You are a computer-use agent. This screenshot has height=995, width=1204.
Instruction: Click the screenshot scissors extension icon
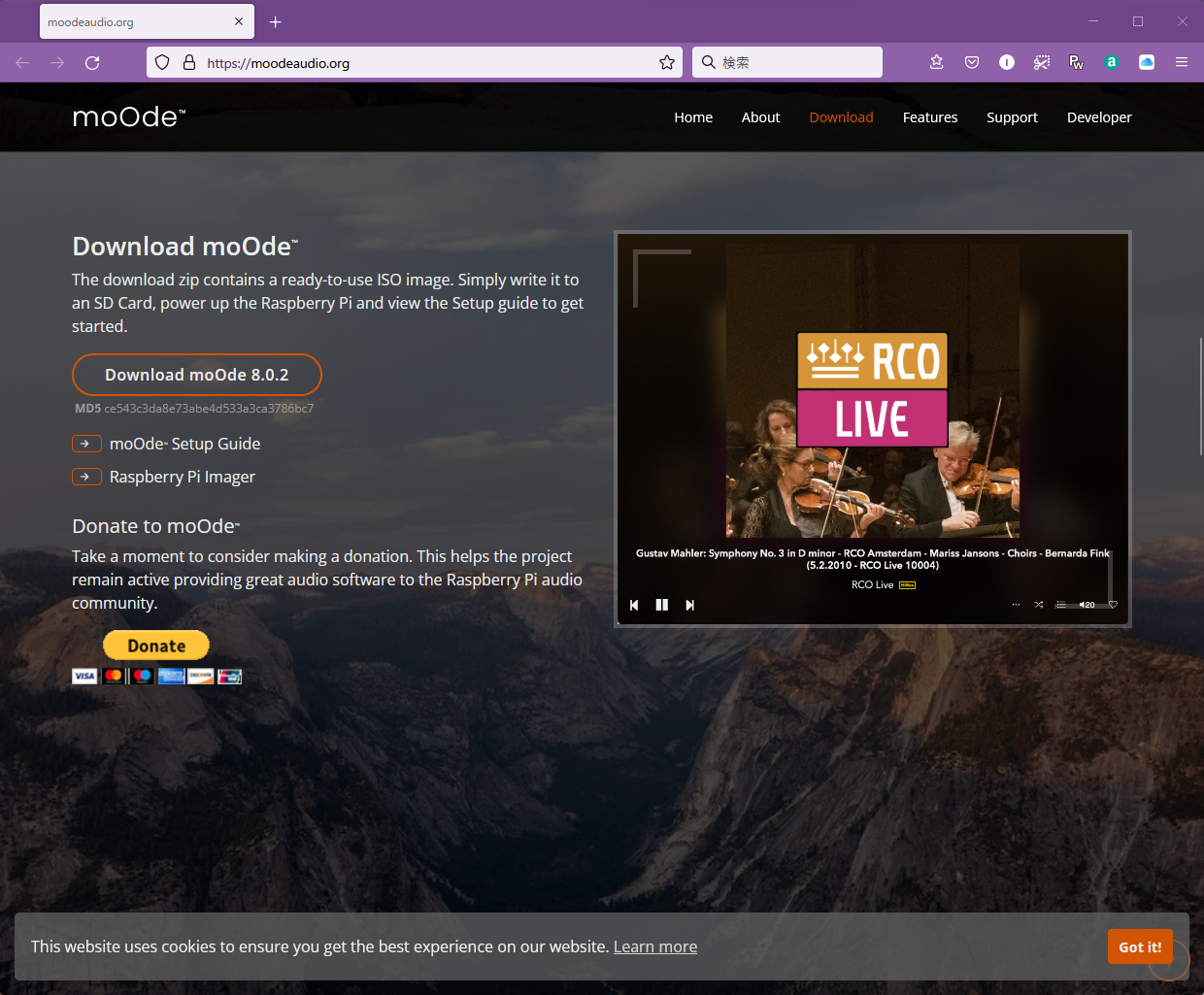pos(1042,62)
